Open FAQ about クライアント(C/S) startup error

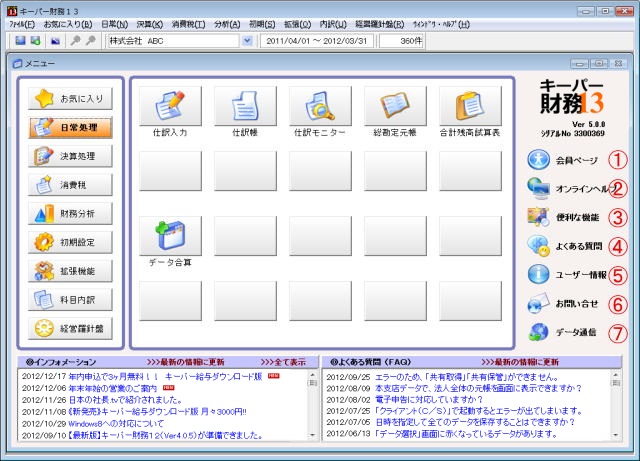tap(478, 411)
